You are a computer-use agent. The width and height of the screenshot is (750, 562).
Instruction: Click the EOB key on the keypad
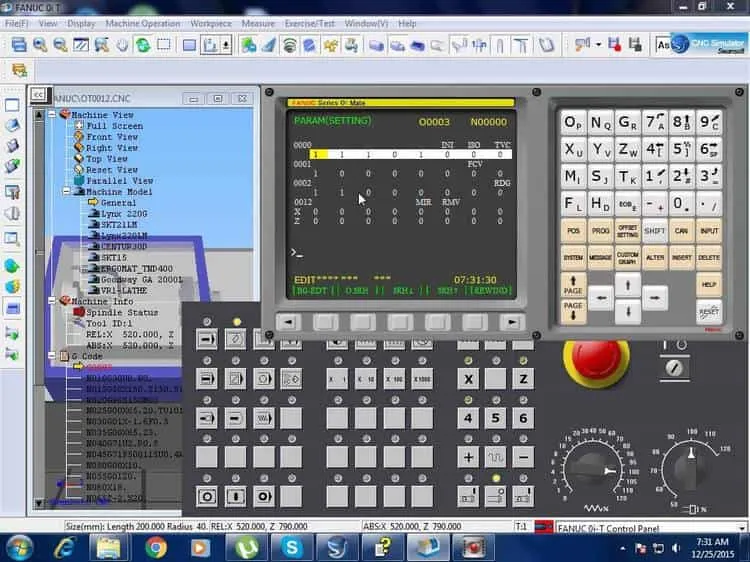pyautogui.click(x=627, y=204)
